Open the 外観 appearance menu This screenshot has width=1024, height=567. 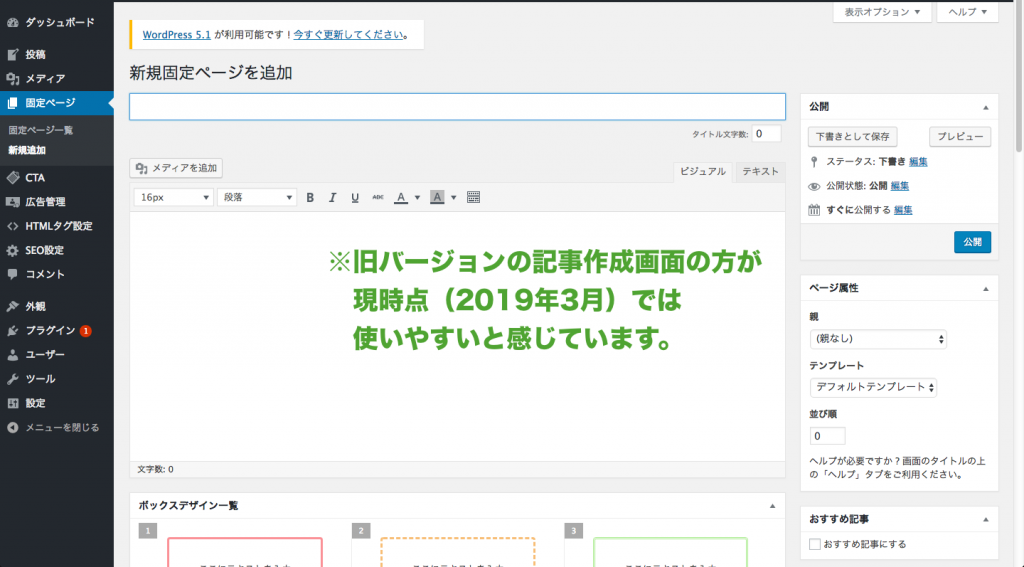[35, 306]
